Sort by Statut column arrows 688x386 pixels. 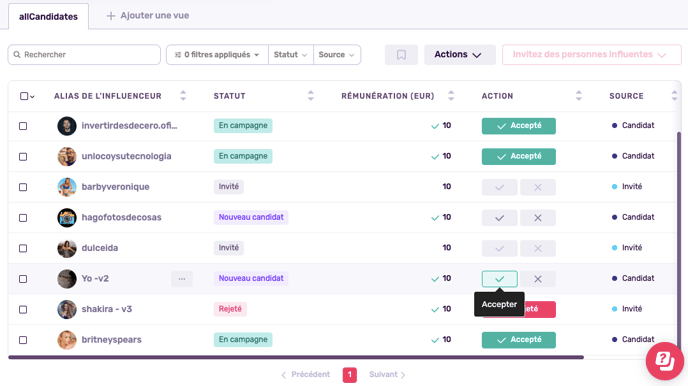click(311, 96)
